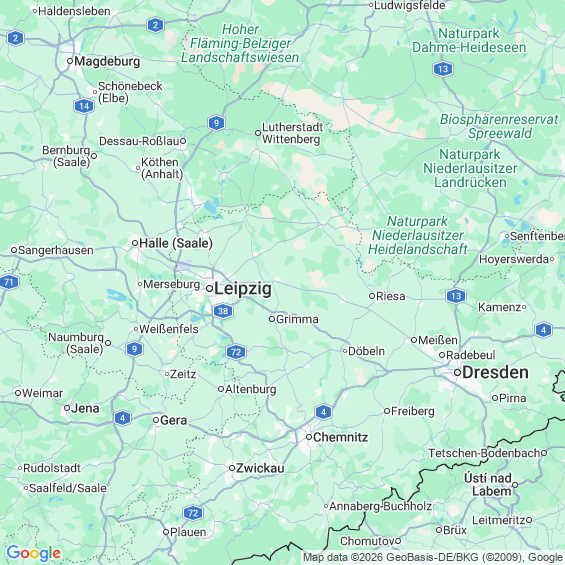Click the A13 highway shield near Kamenz
This screenshot has width=565, height=565.
click(456, 296)
